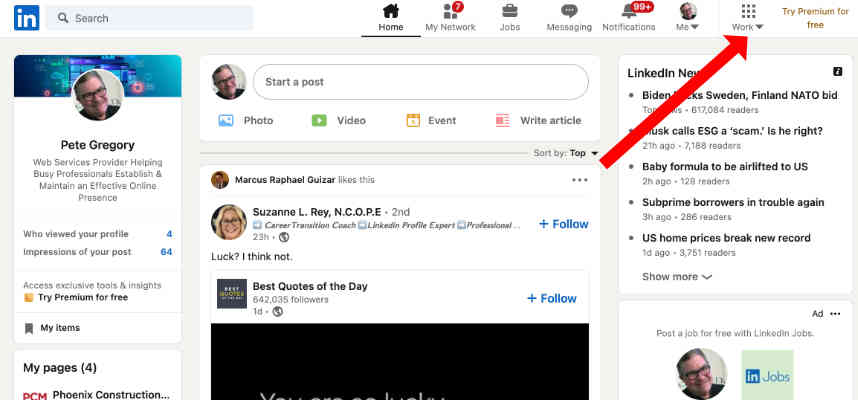Read US home prices break new record

click(727, 238)
